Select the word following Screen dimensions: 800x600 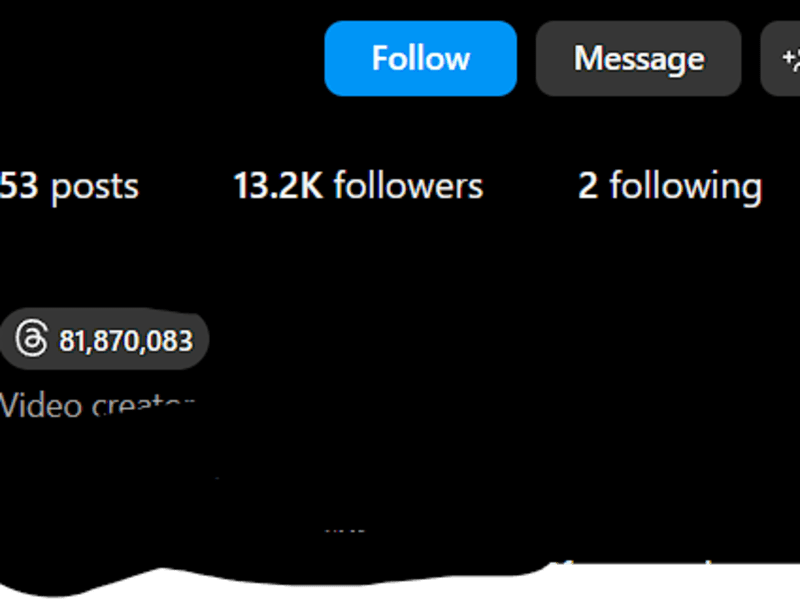click(x=686, y=187)
